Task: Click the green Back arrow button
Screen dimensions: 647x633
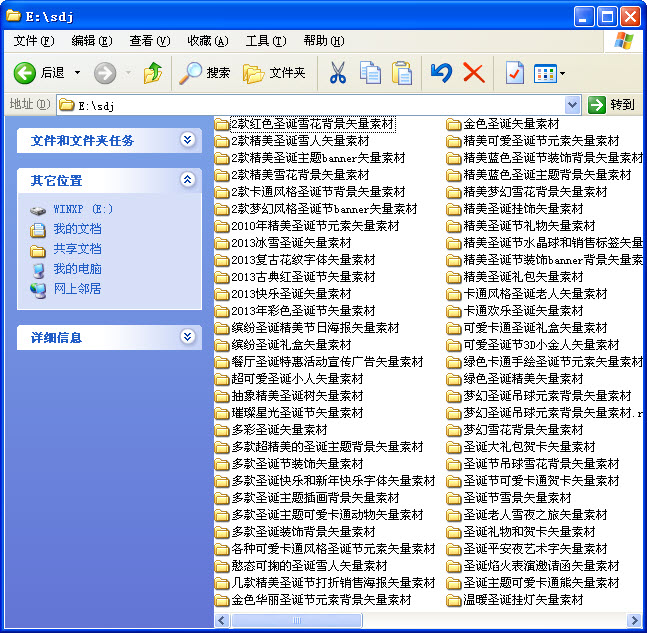Action: (25, 73)
